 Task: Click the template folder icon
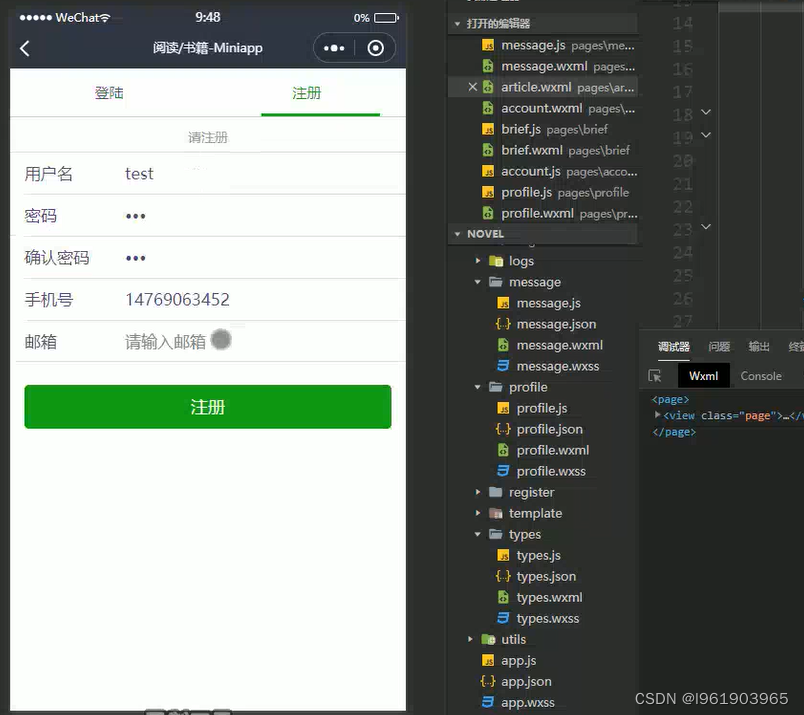pyautogui.click(x=496, y=513)
